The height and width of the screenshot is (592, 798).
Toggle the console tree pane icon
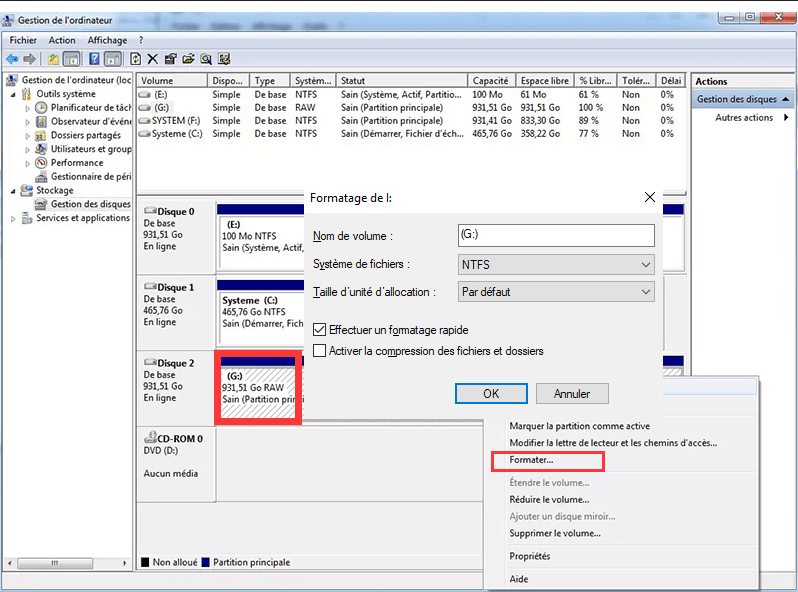pyautogui.click(x=72, y=59)
